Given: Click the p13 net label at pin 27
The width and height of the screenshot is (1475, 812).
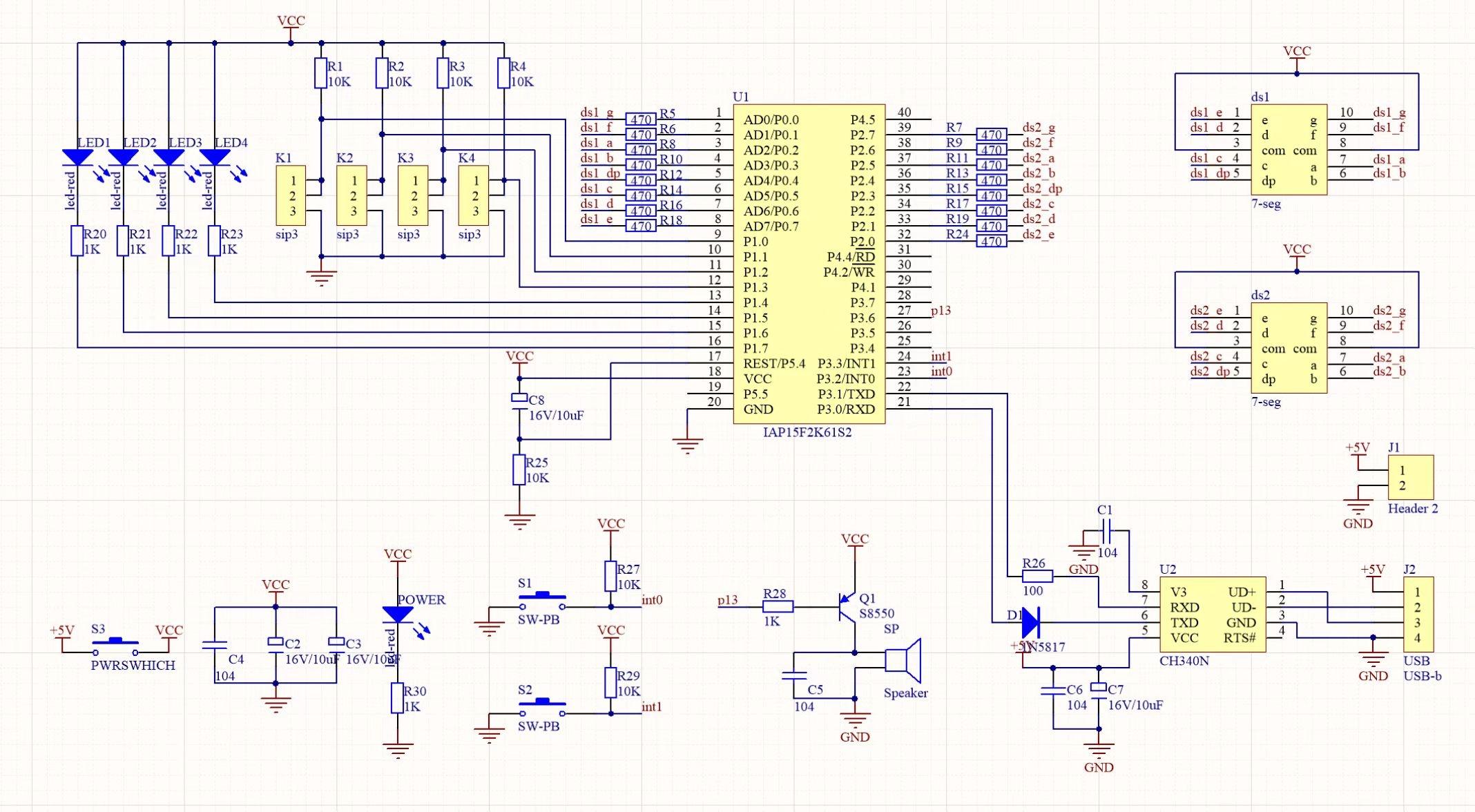Looking at the screenshot, I should click(x=941, y=311).
